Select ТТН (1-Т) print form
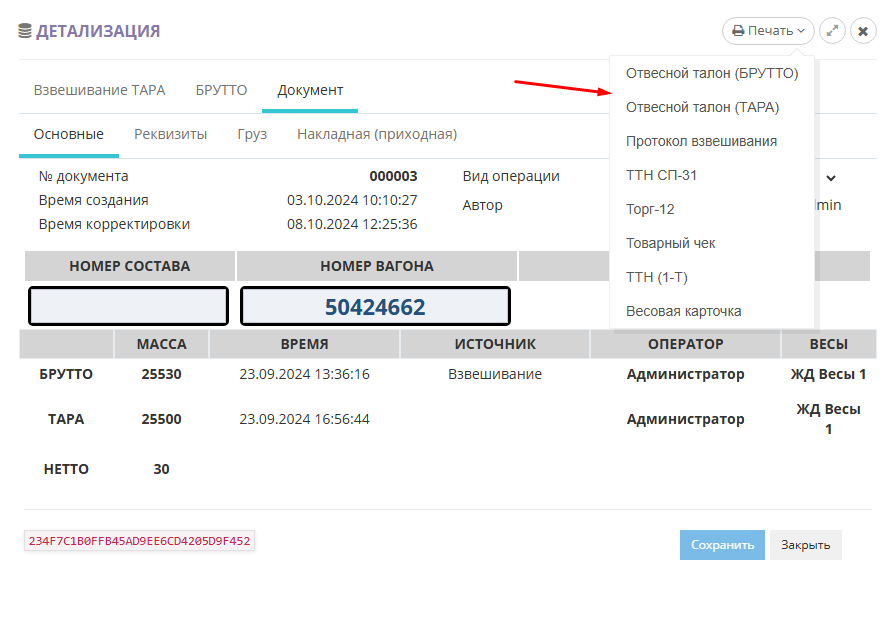The image size is (896, 618). [656, 277]
